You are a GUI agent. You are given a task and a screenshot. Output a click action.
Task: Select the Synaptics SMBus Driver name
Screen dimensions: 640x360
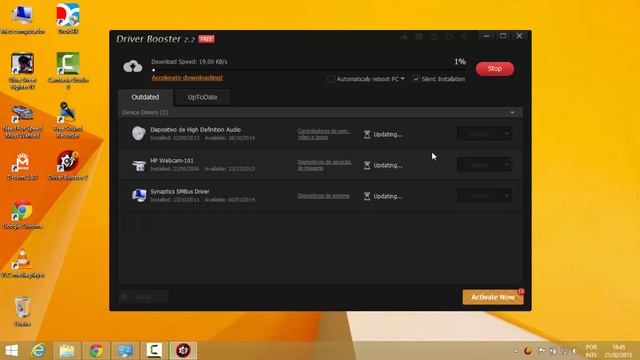(180, 191)
